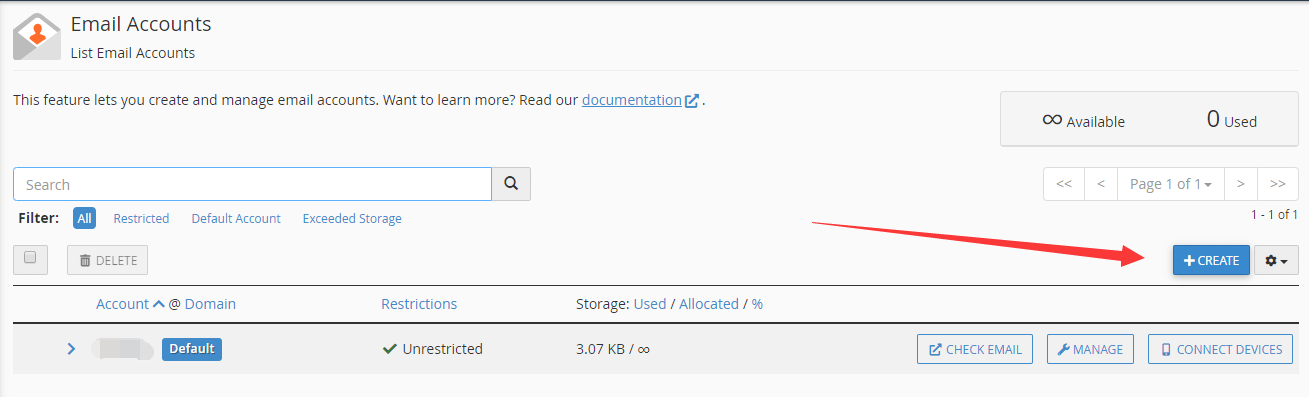This screenshot has height=397, width=1309.
Task: Filter by Default Account
Action: pyautogui.click(x=236, y=218)
